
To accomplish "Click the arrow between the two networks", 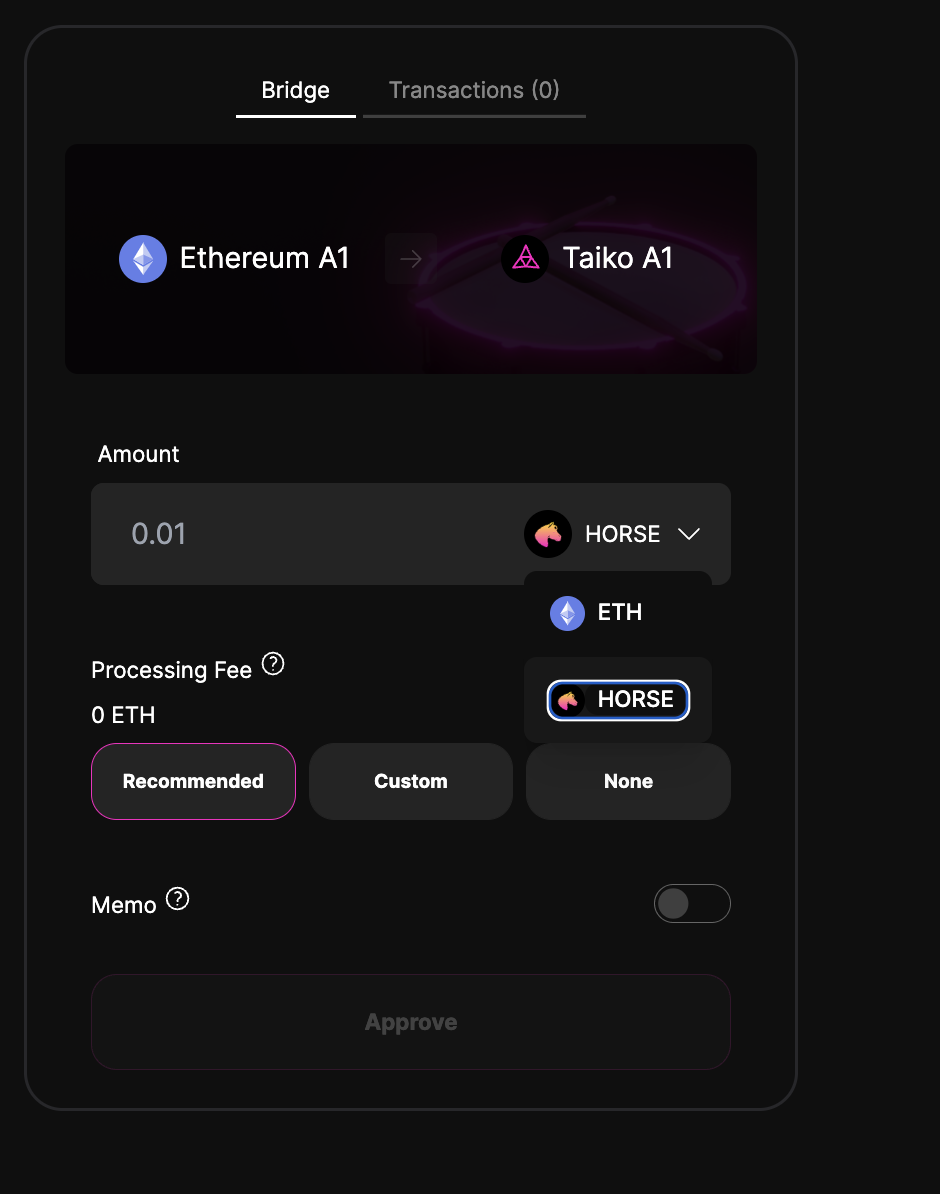I will (410, 258).
